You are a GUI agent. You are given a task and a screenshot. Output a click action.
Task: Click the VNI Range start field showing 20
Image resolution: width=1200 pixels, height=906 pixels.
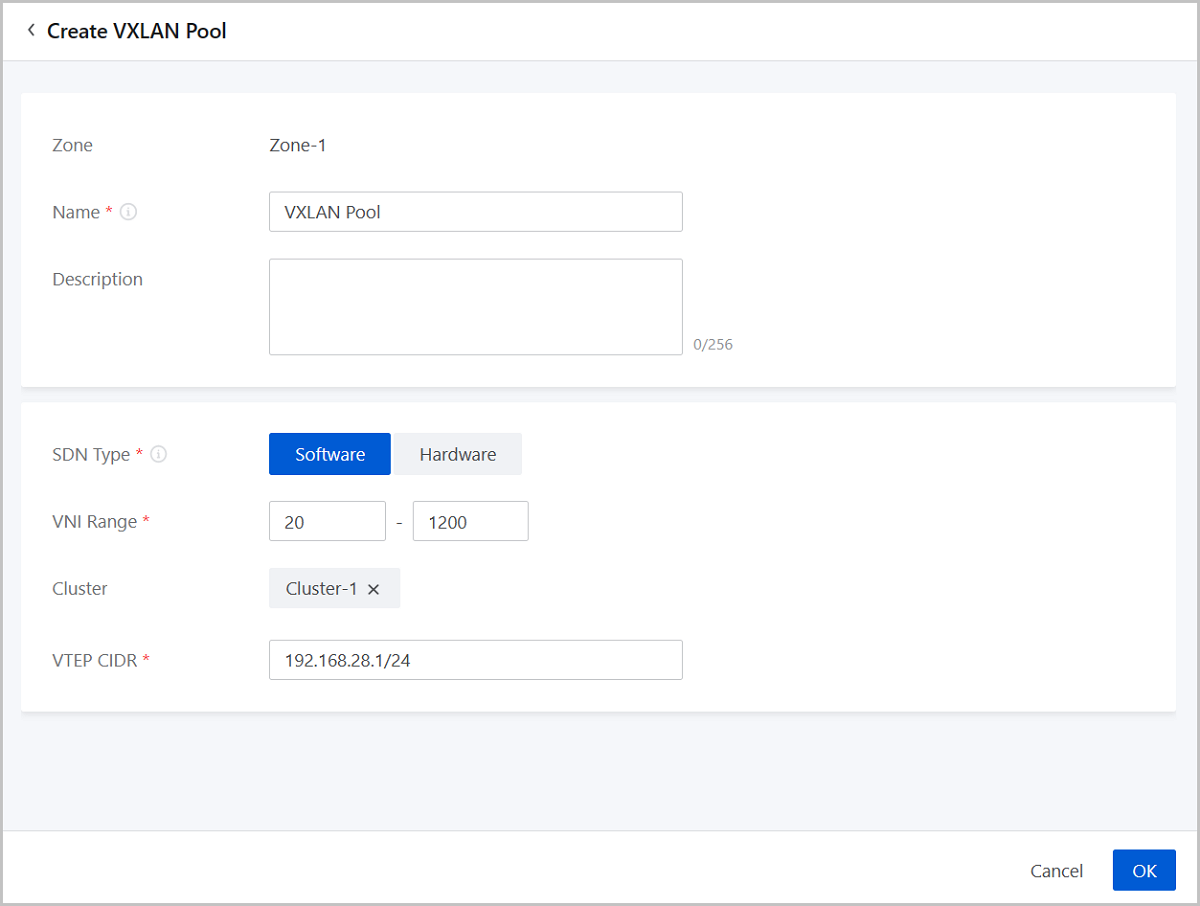click(x=327, y=522)
